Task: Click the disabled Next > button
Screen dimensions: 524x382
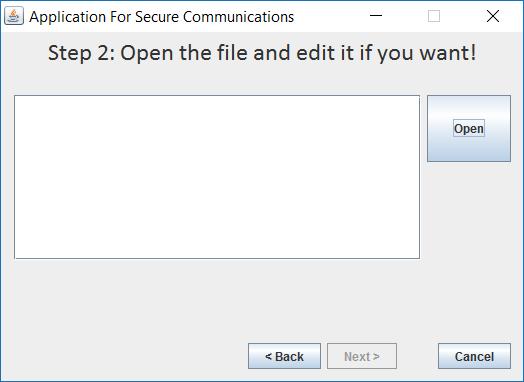Action: 362,356
